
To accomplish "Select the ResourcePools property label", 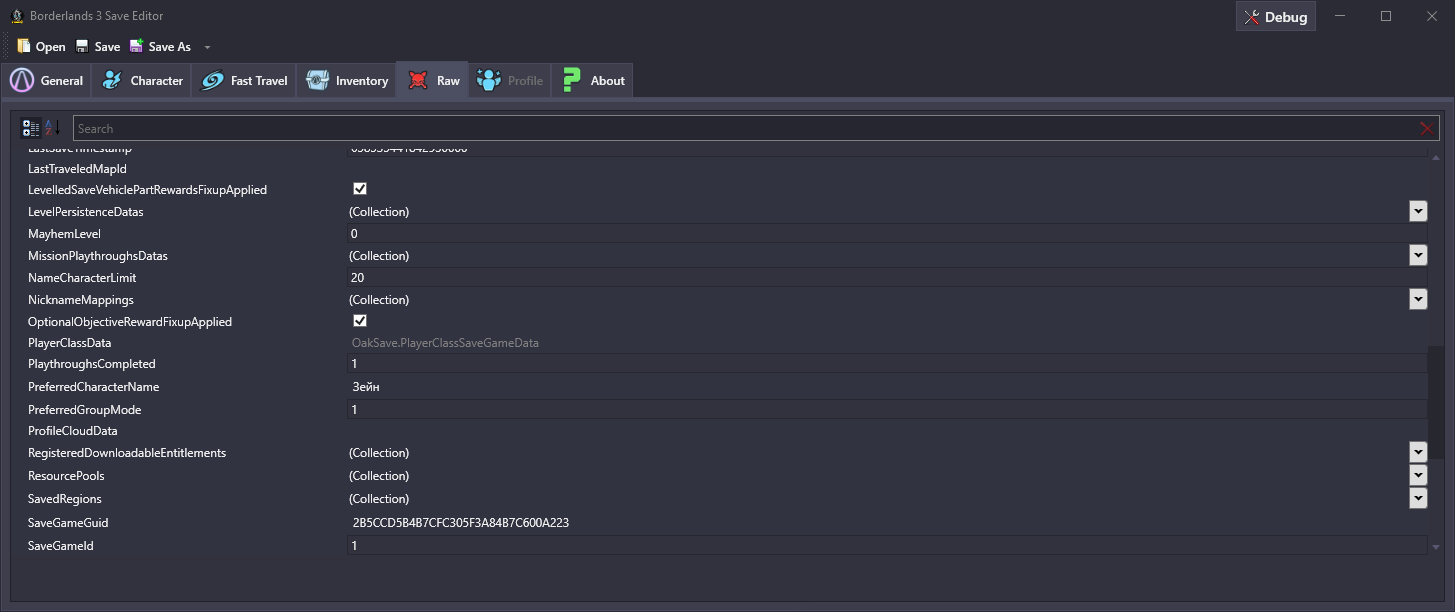I will click(x=66, y=476).
